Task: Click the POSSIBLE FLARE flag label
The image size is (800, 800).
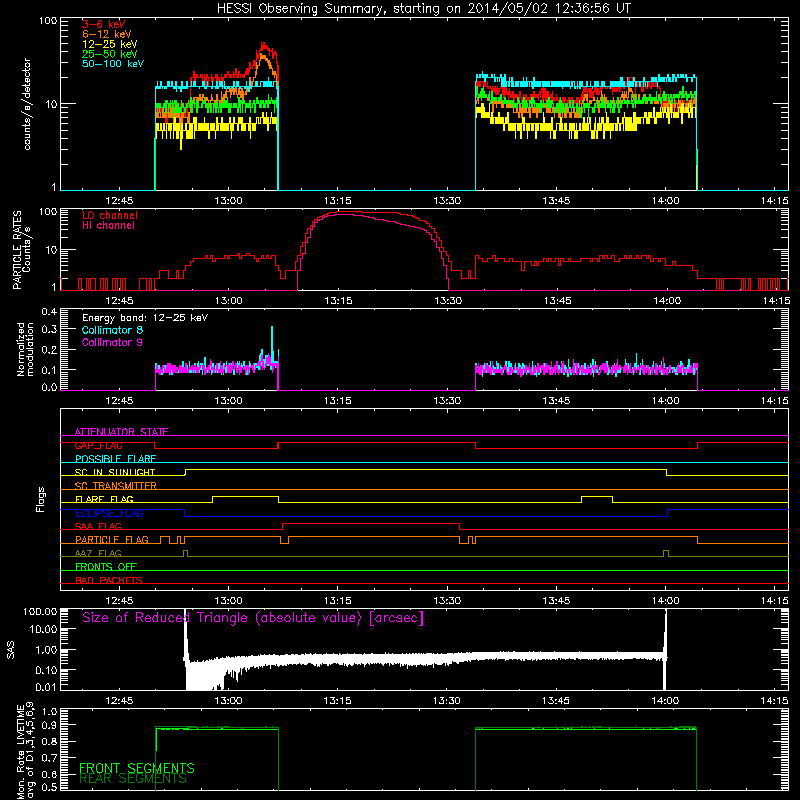Action: (x=115, y=459)
